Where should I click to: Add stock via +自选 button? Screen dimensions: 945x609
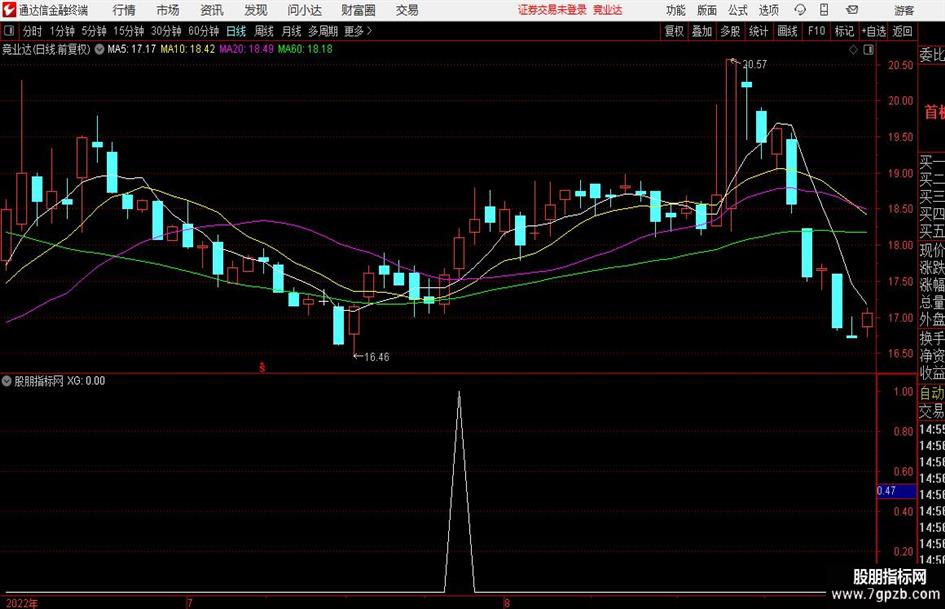tap(874, 31)
